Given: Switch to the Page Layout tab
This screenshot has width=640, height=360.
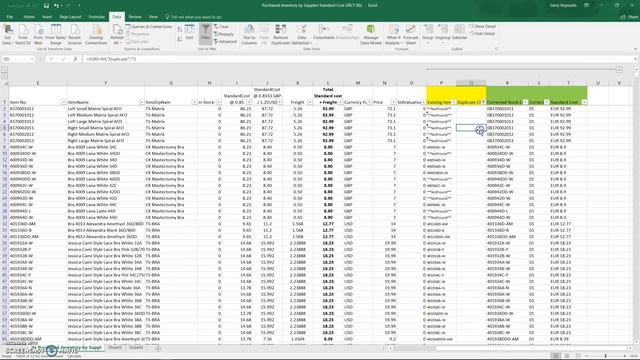Looking at the screenshot, I should pyautogui.click(x=70, y=17).
